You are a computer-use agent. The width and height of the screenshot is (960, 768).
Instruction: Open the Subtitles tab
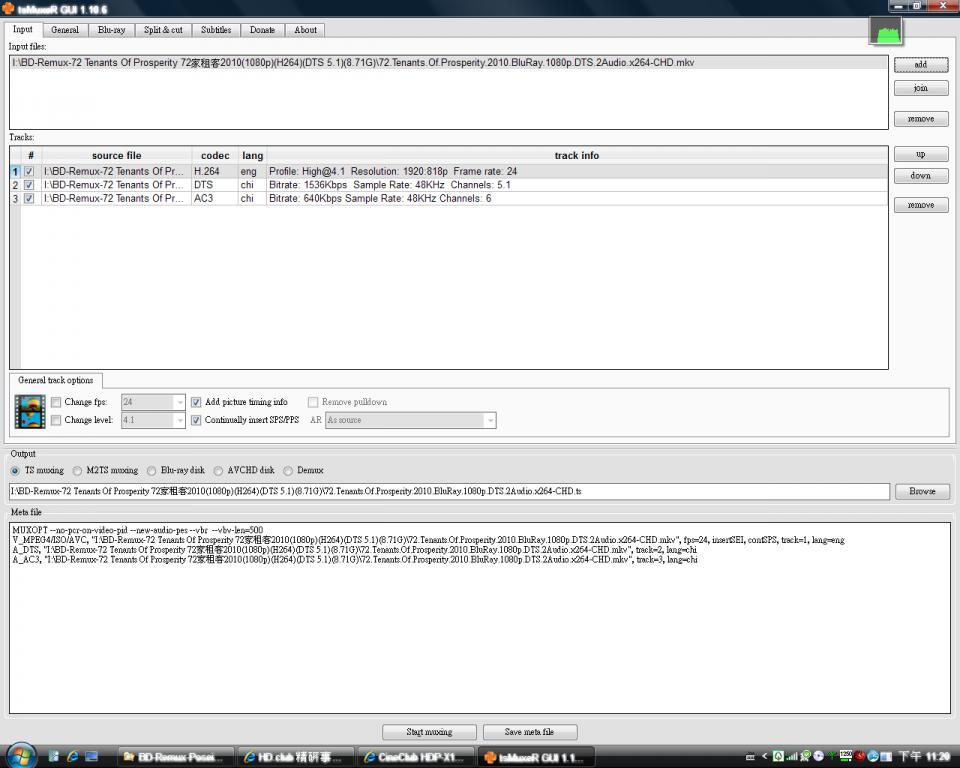click(216, 30)
